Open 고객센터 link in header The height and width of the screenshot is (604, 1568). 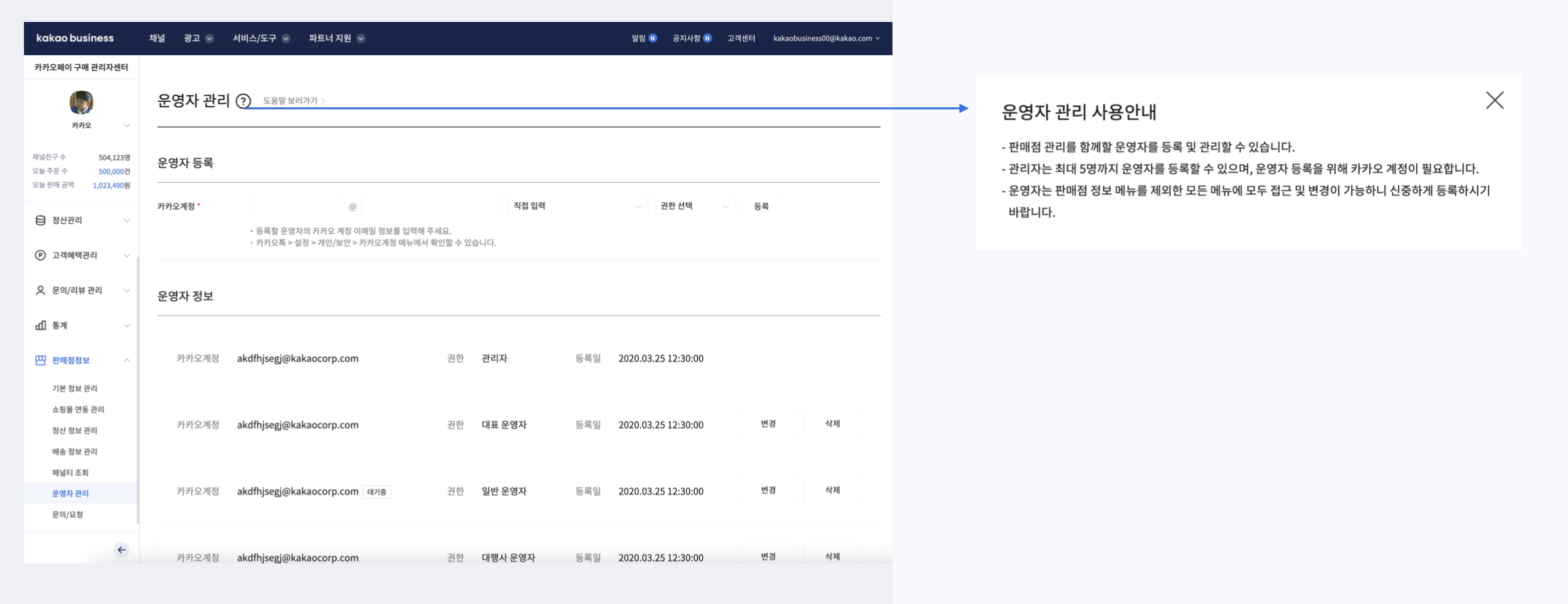(x=741, y=38)
